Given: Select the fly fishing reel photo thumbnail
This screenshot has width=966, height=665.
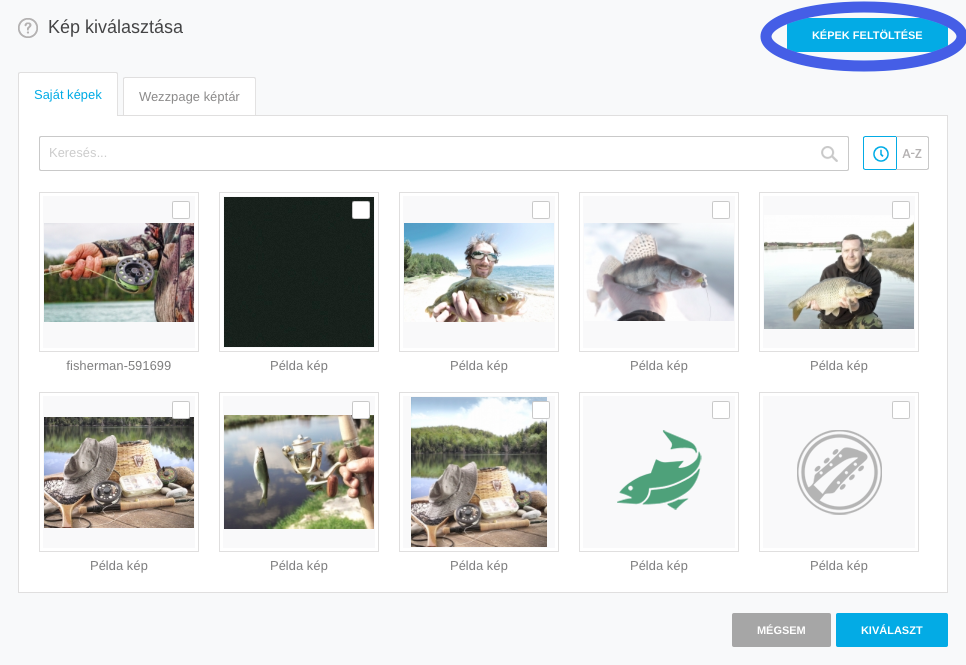Looking at the screenshot, I should pos(119,272).
